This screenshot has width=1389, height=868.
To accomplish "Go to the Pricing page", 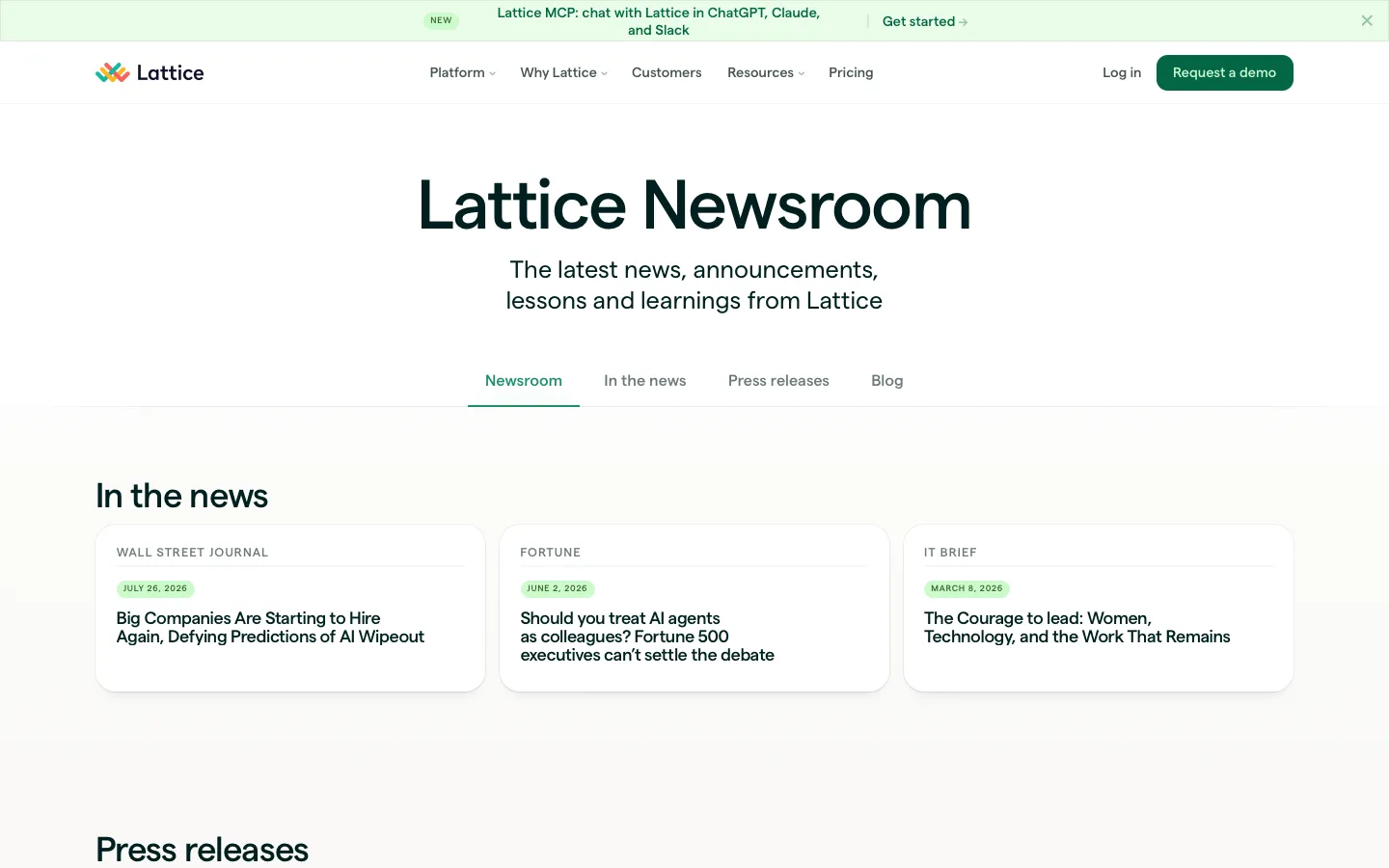I will (851, 72).
